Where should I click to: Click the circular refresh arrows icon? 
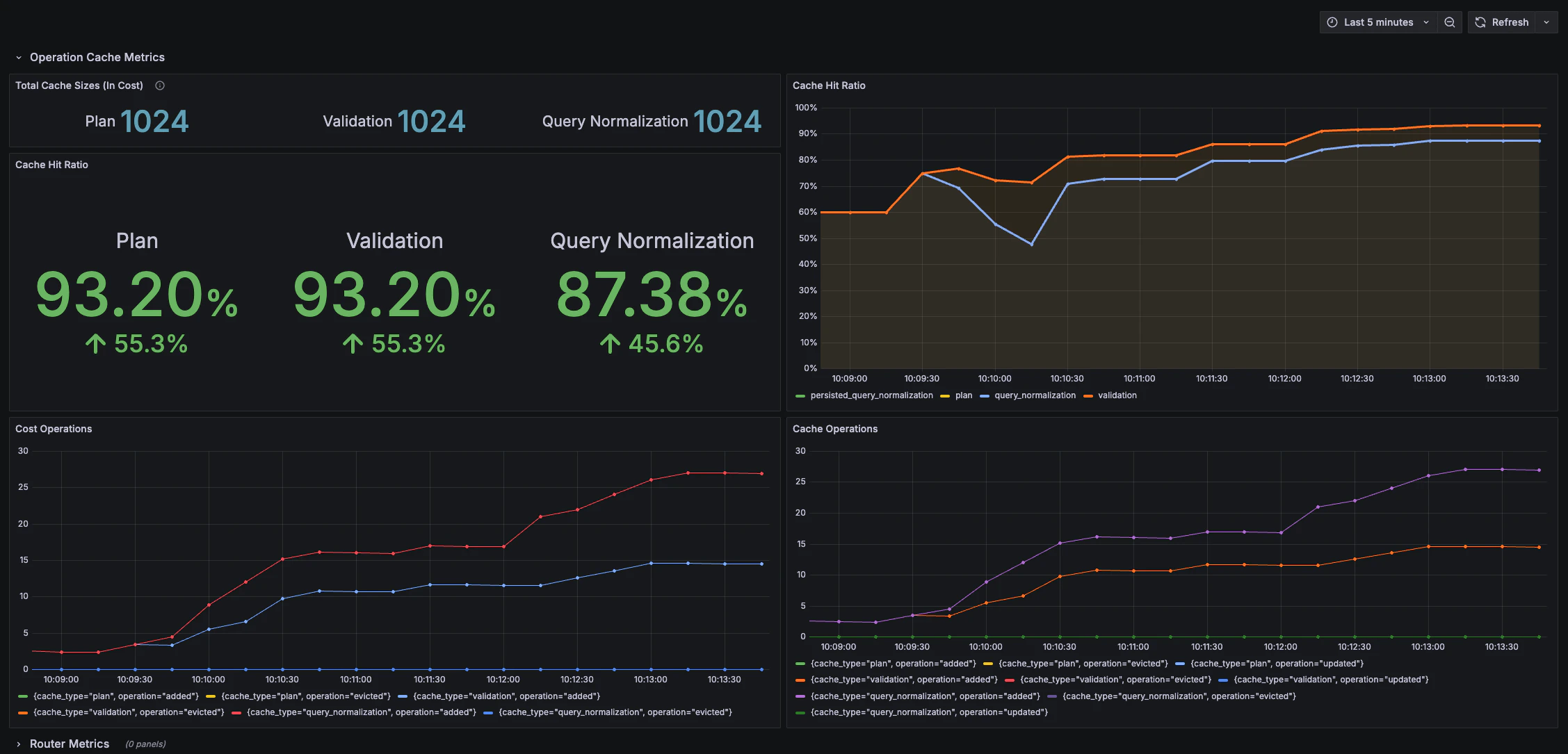[1480, 22]
